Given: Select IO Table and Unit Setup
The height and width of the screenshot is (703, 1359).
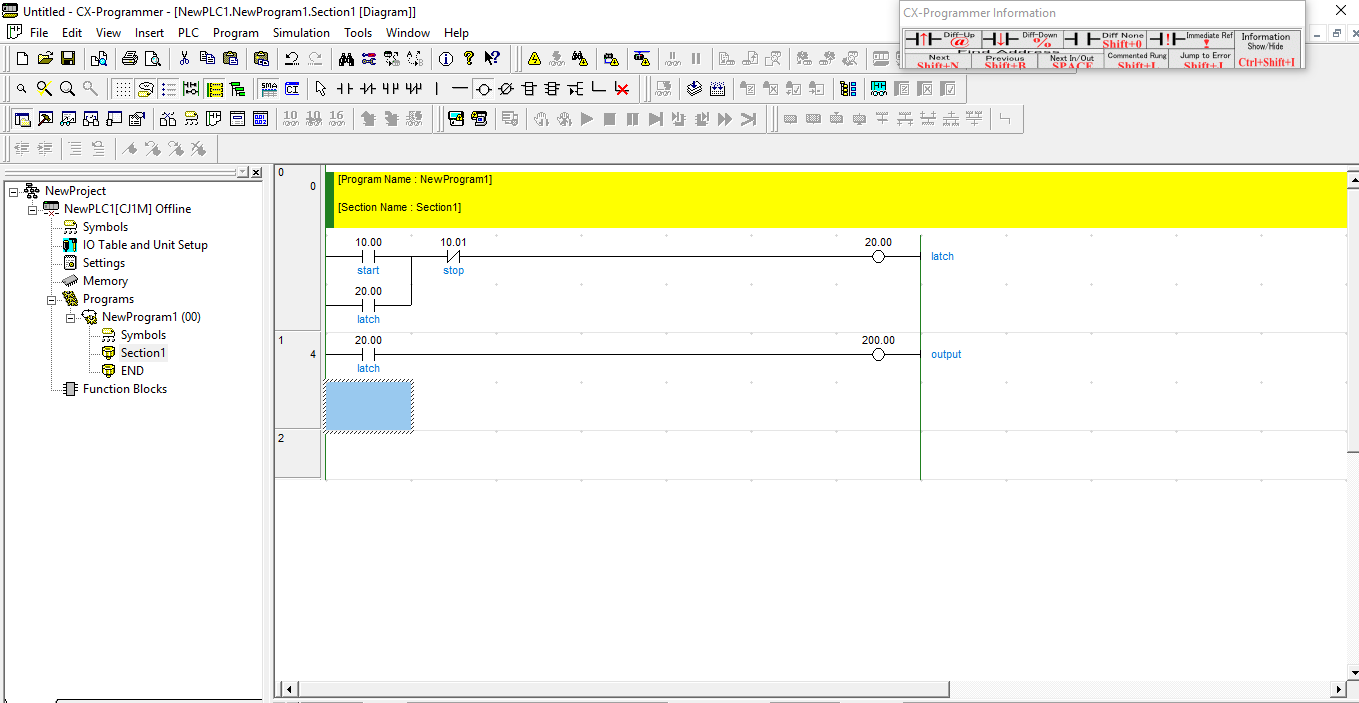Looking at the screenshot, I should (x=145, y=245).
